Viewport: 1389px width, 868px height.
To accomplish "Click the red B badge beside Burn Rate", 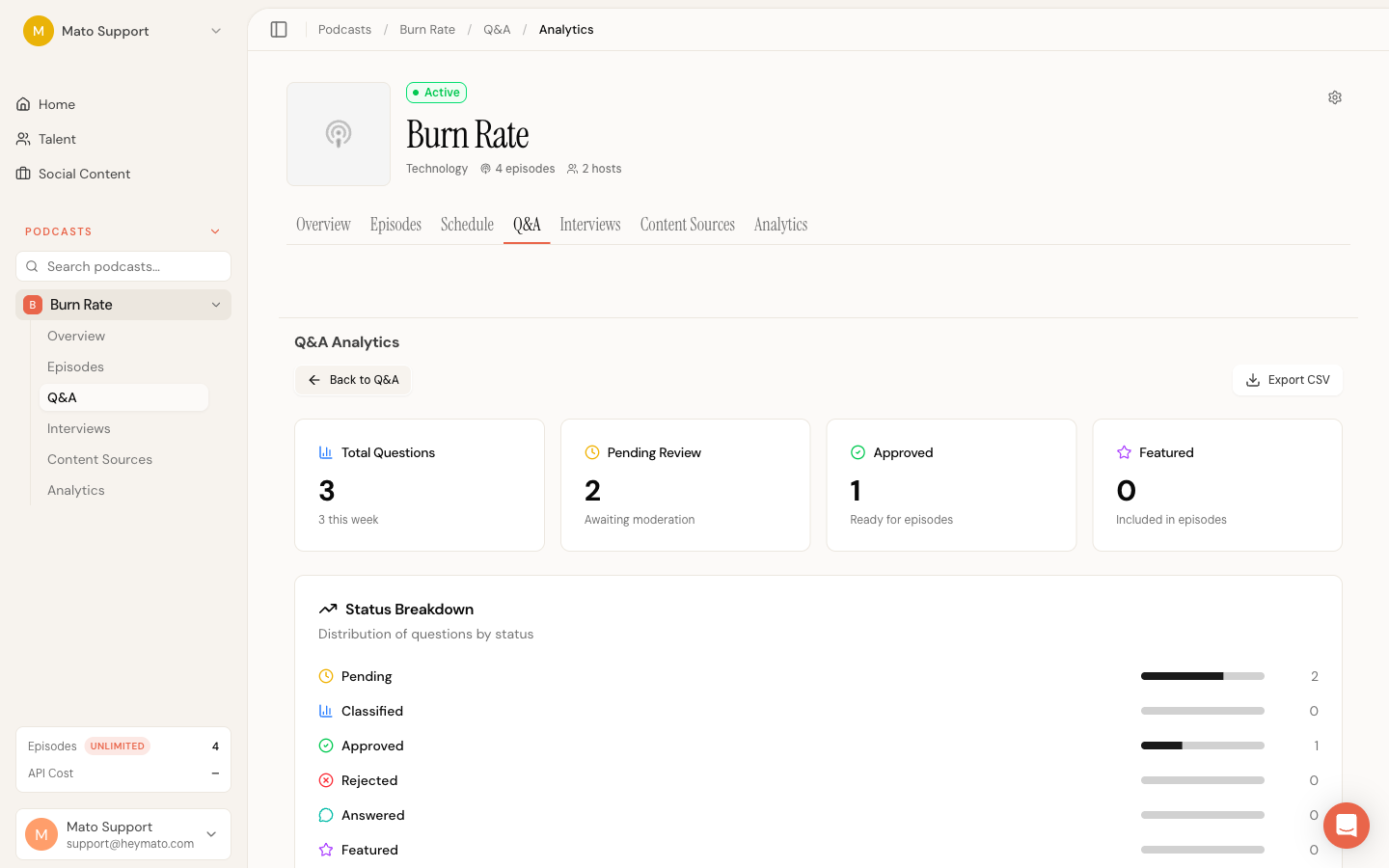I will pyautogui.click(x=33, y=305).
